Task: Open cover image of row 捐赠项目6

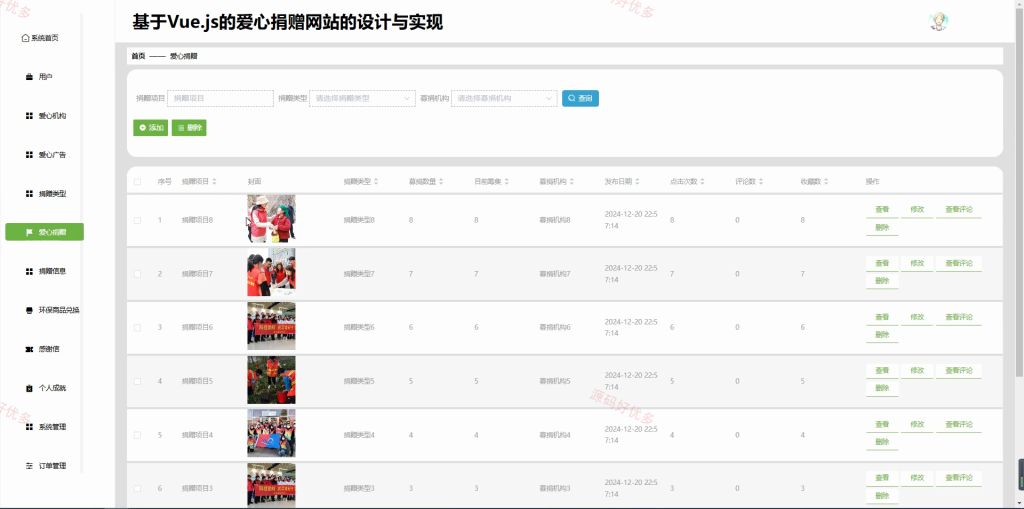Action: tap(271, 326)
